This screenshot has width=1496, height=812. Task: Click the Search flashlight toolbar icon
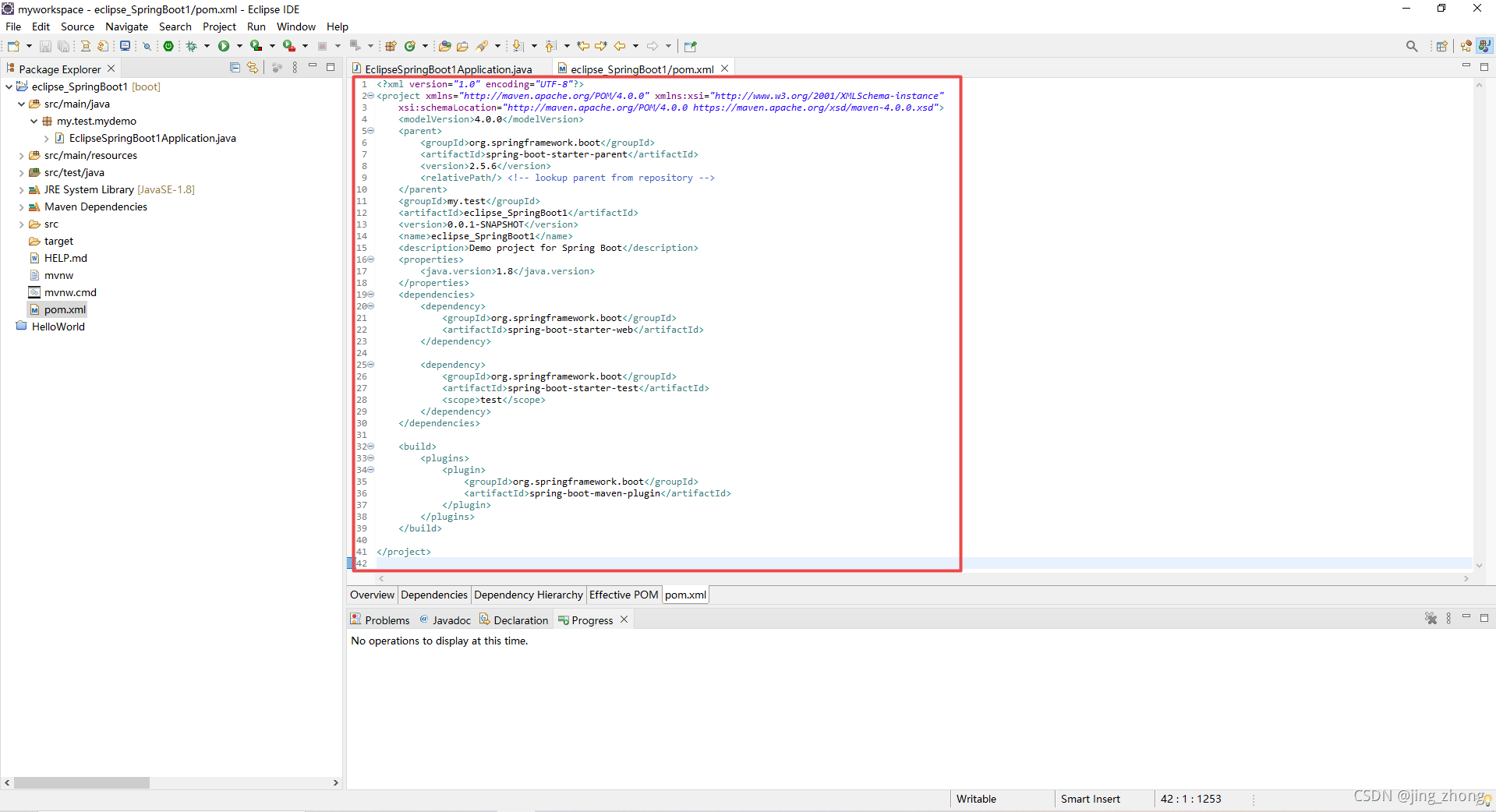tap(482, 46)
